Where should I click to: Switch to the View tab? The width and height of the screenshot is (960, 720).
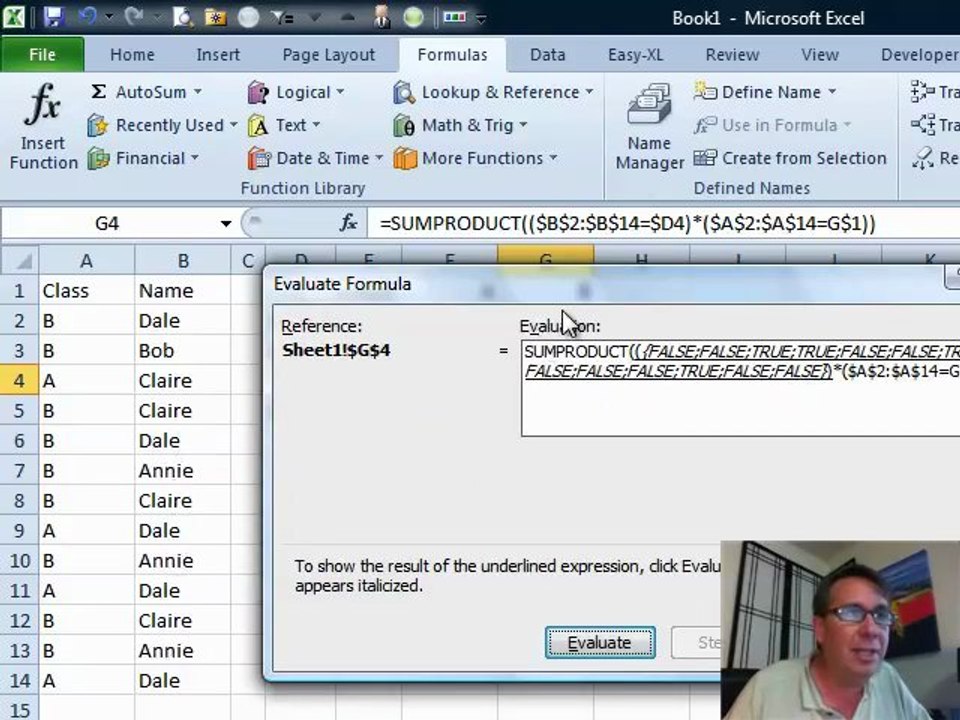(x=820, y=54)
